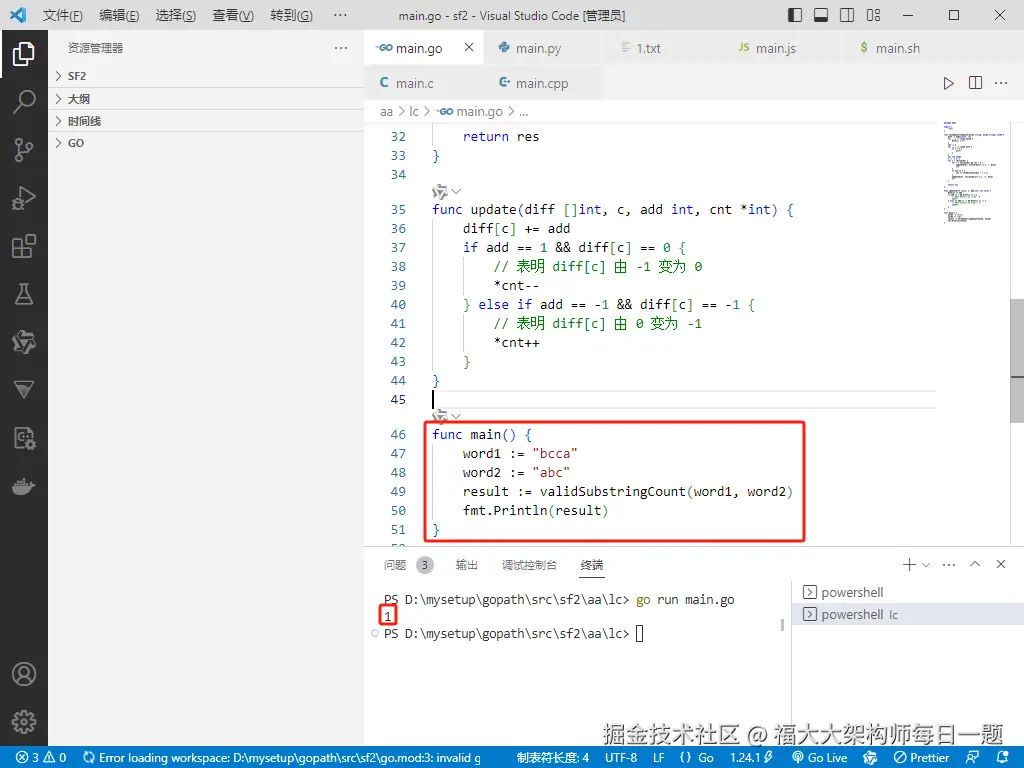Run the Go file with play button

click(x=948, y=83)
